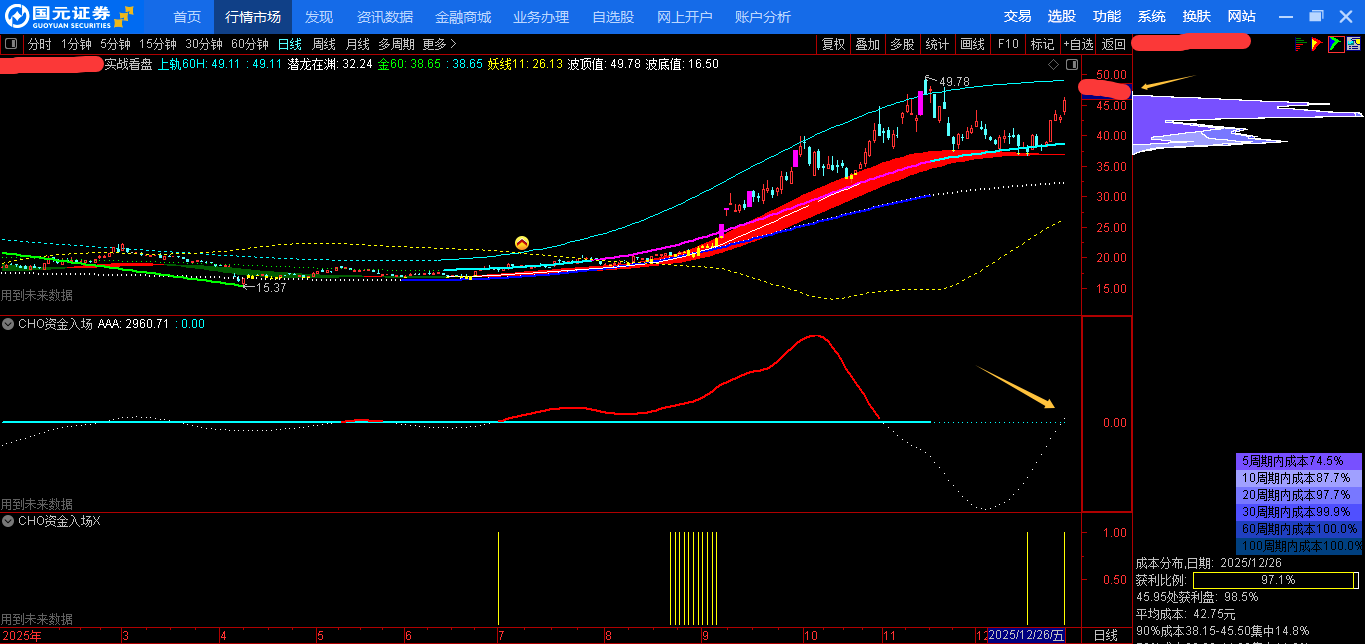The image size is (1365, 644).
Task: Click the 获利比例 97.1% progress bar
Action: point(1276,580)
